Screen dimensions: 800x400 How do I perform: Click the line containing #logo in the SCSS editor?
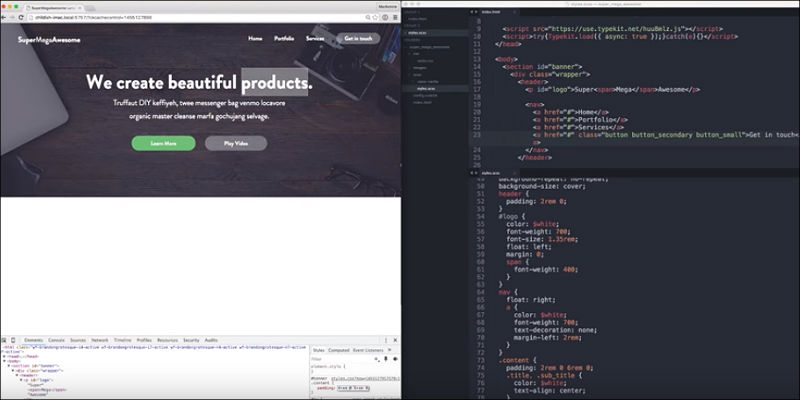click(x=635, y=216)
